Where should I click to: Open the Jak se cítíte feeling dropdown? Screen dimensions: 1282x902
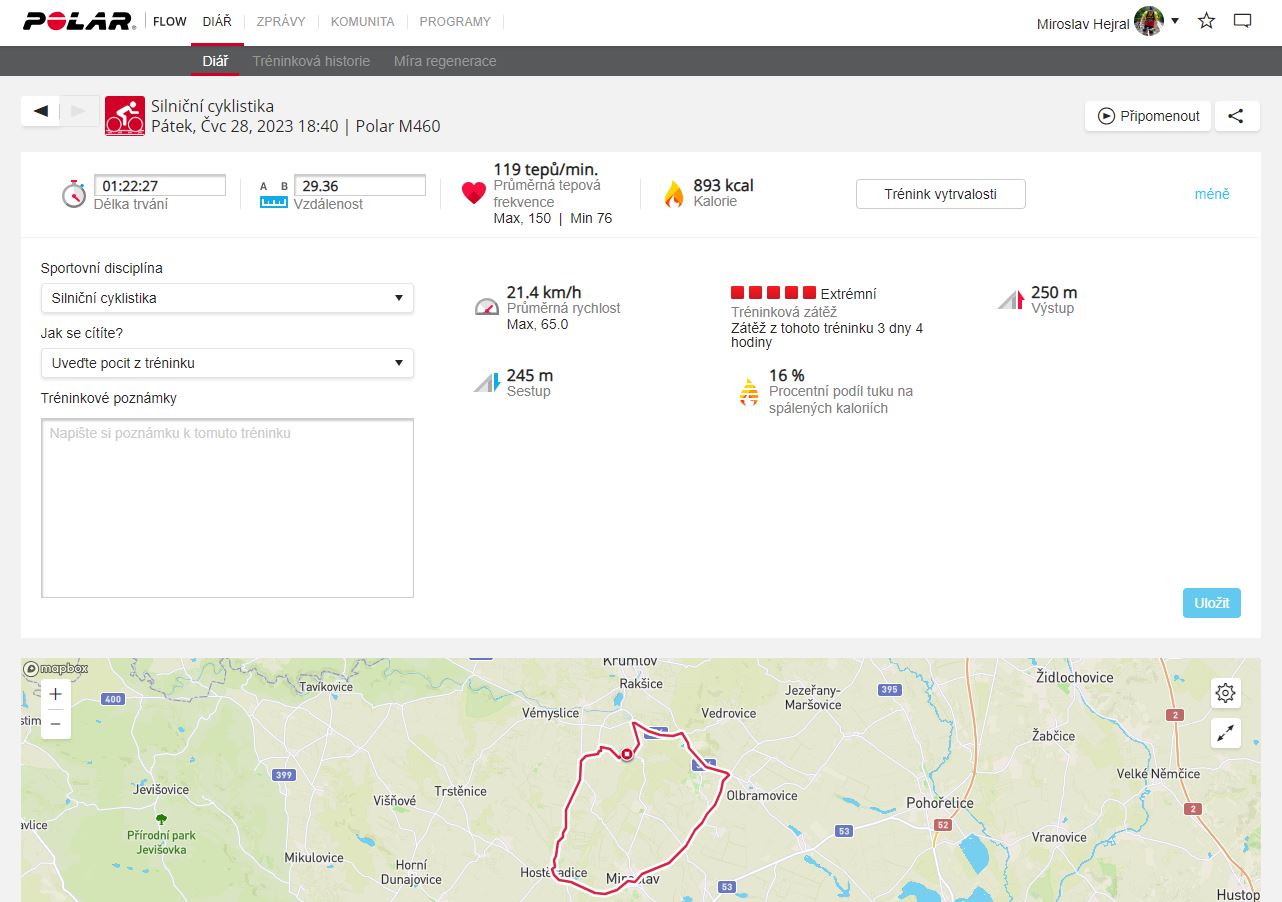click(227, 363)
